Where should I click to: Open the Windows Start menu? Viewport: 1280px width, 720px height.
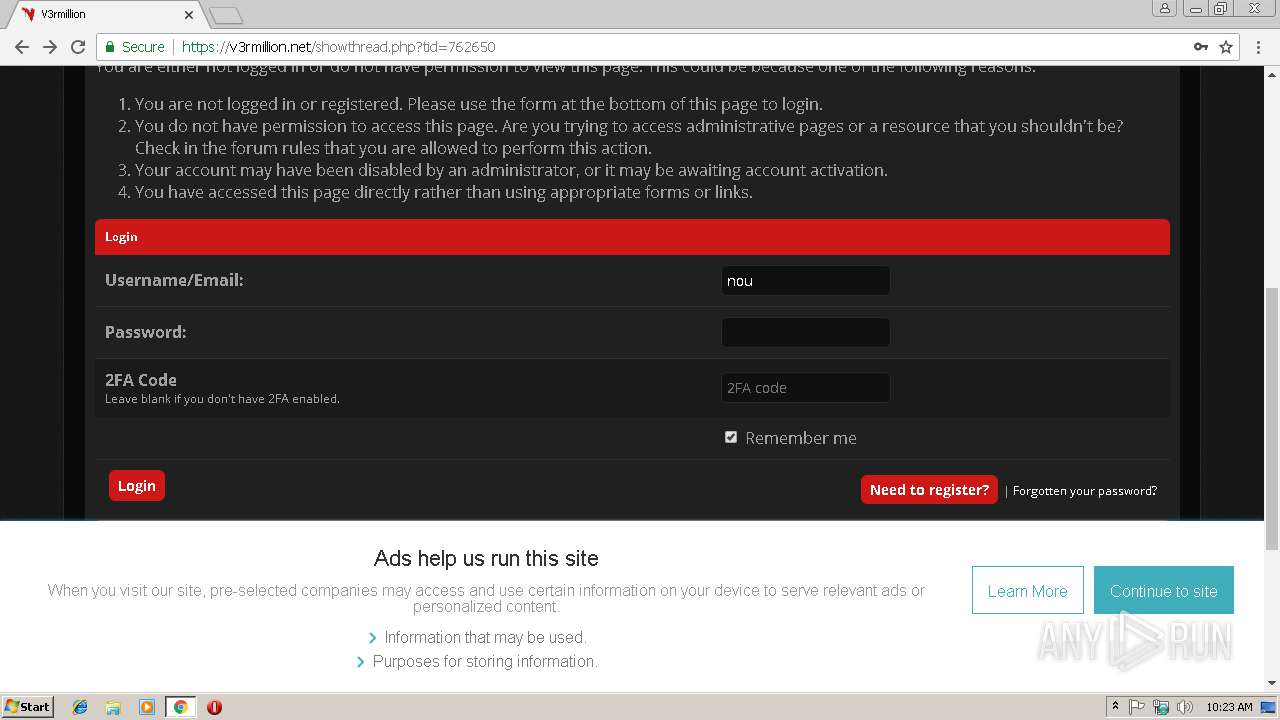coord(28,707)
